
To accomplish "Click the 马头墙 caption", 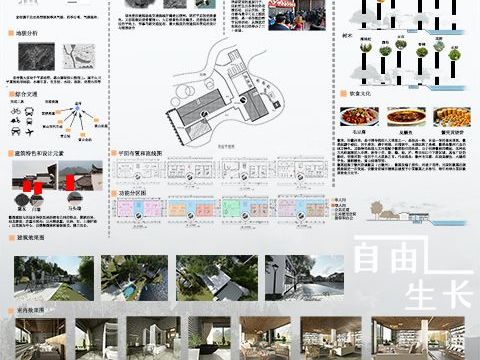I will pos(75,208).
